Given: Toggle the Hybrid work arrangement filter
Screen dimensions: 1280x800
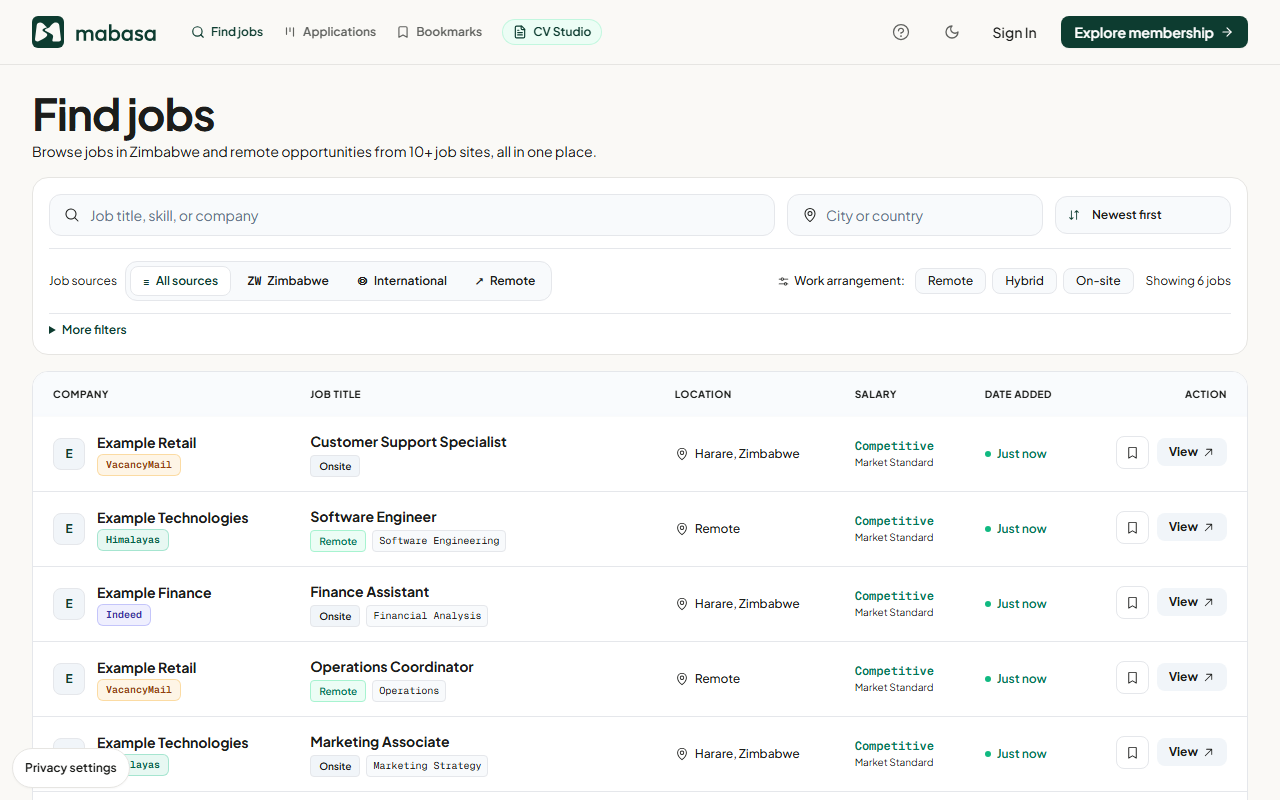Looking at the screenshot, I should pos(1024,281).
